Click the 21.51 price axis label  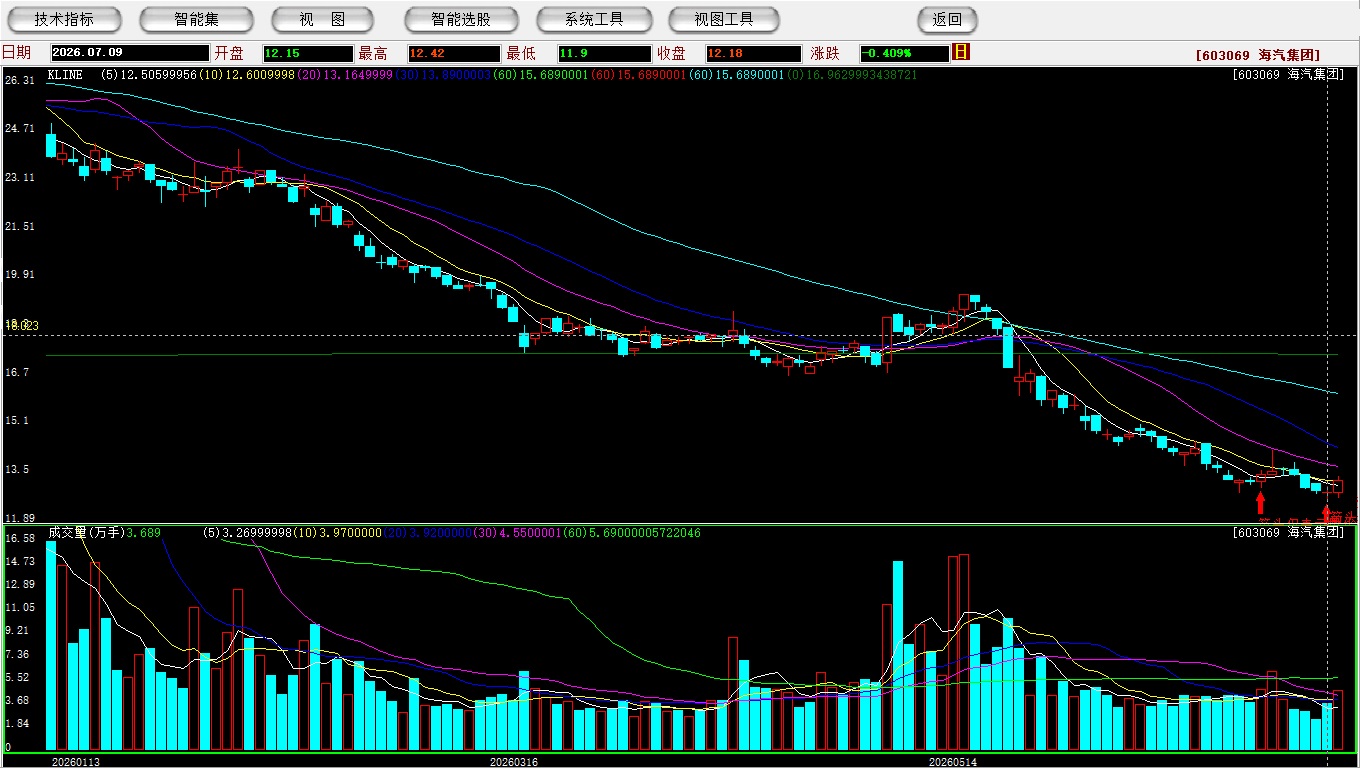[20, 226]
